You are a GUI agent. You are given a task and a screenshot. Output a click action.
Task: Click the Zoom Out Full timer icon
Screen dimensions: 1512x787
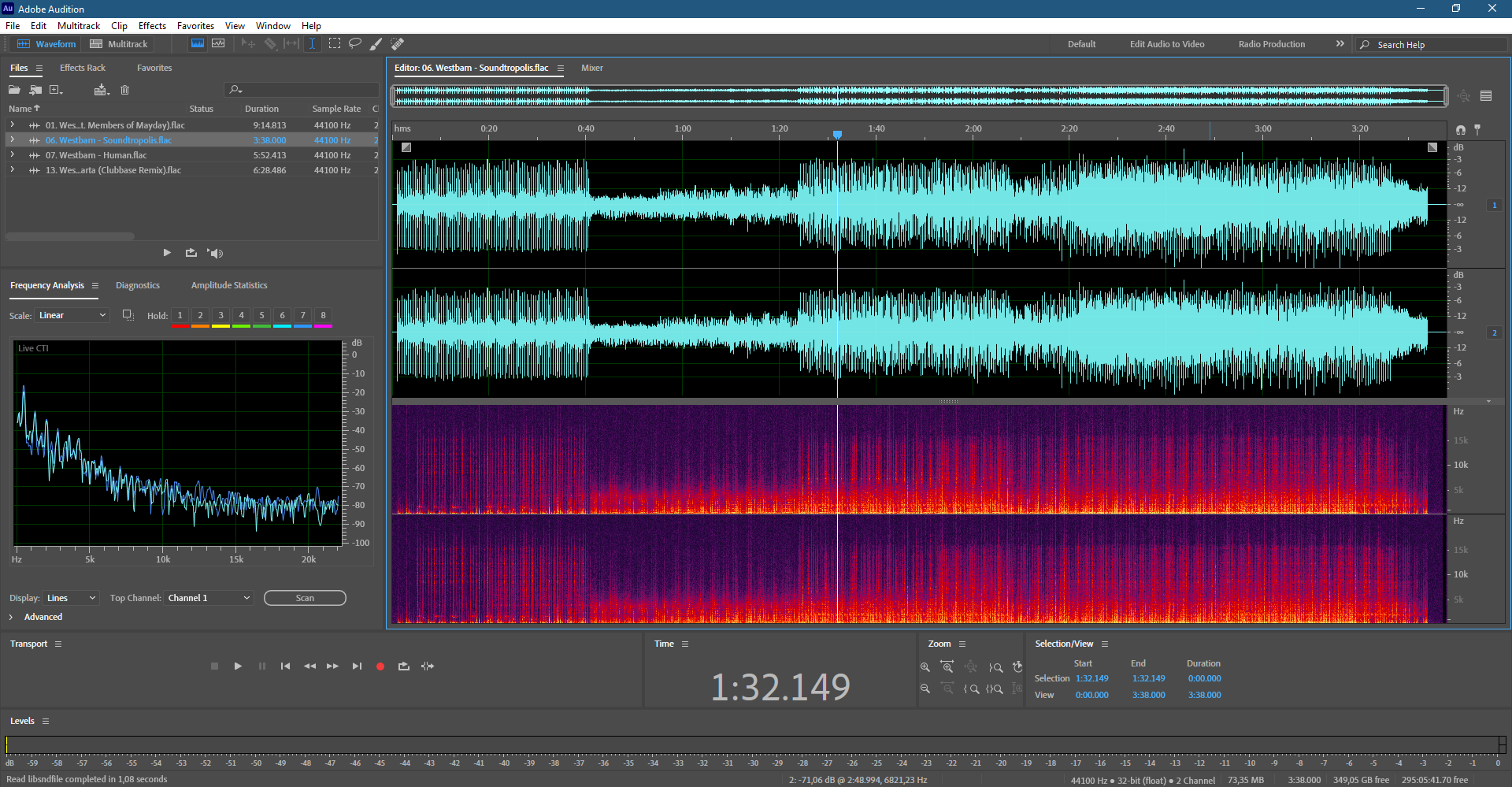tap(1017, 667)
